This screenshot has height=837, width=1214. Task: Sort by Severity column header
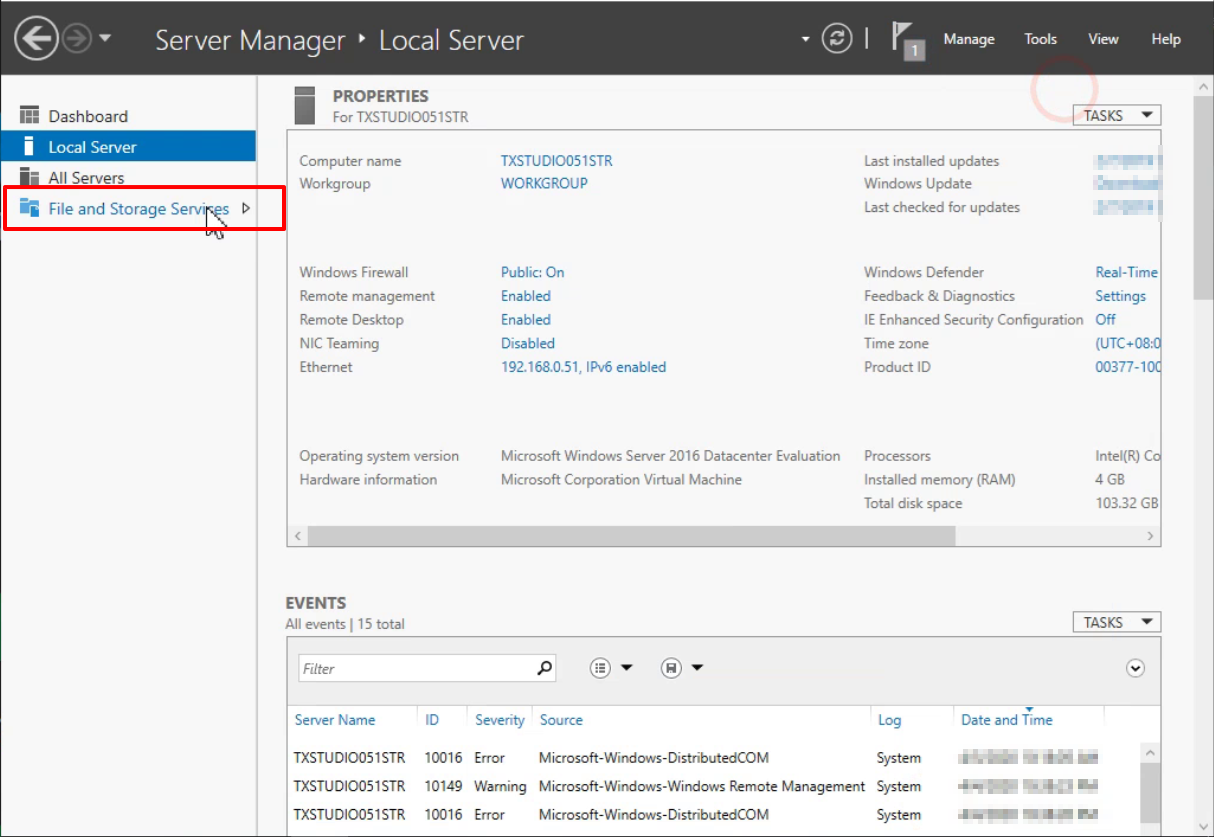pyautogui.click(x=500, y=720)
